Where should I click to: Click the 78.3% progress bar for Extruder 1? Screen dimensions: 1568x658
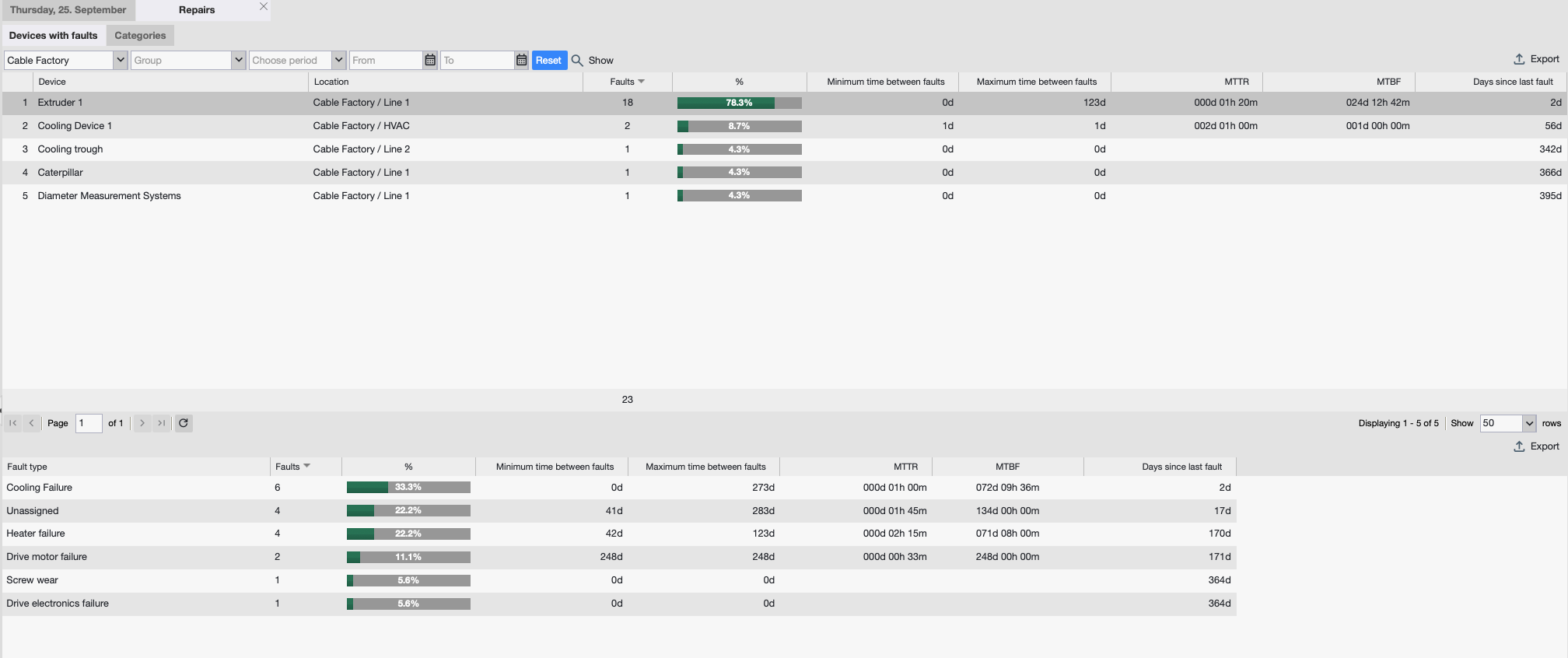[x=739, y=103]
